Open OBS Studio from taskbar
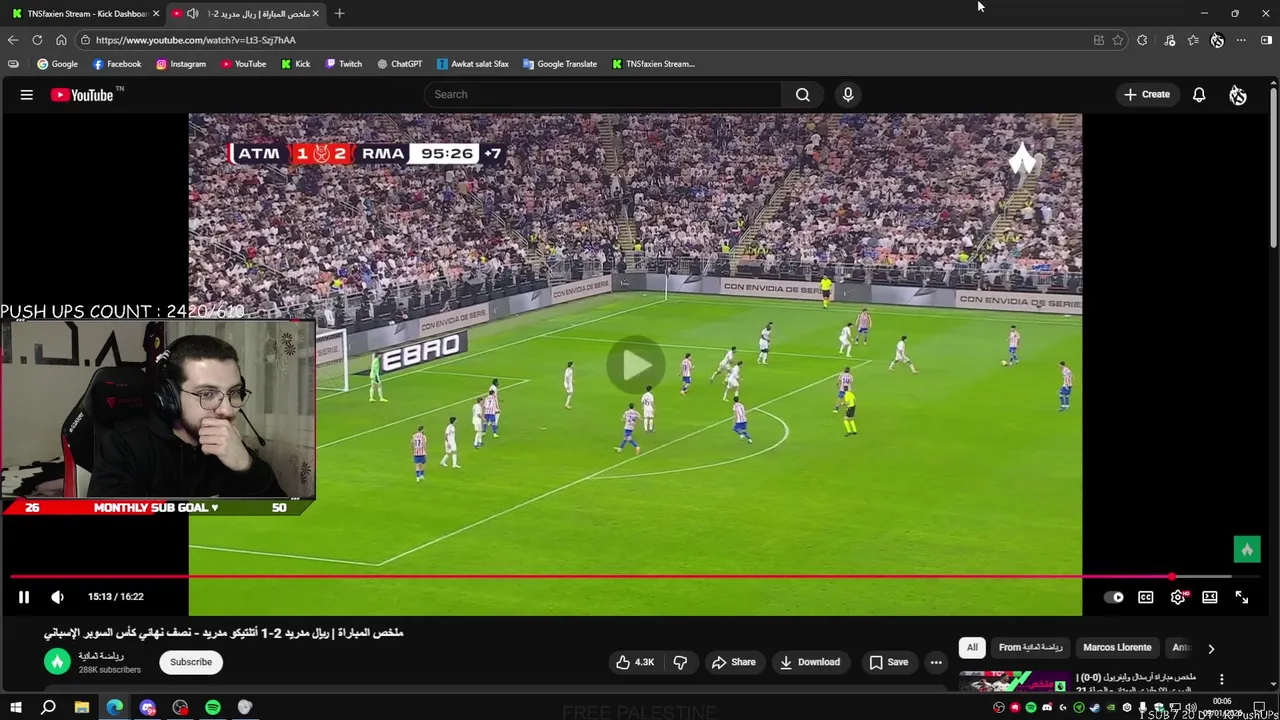 point(180,708)
